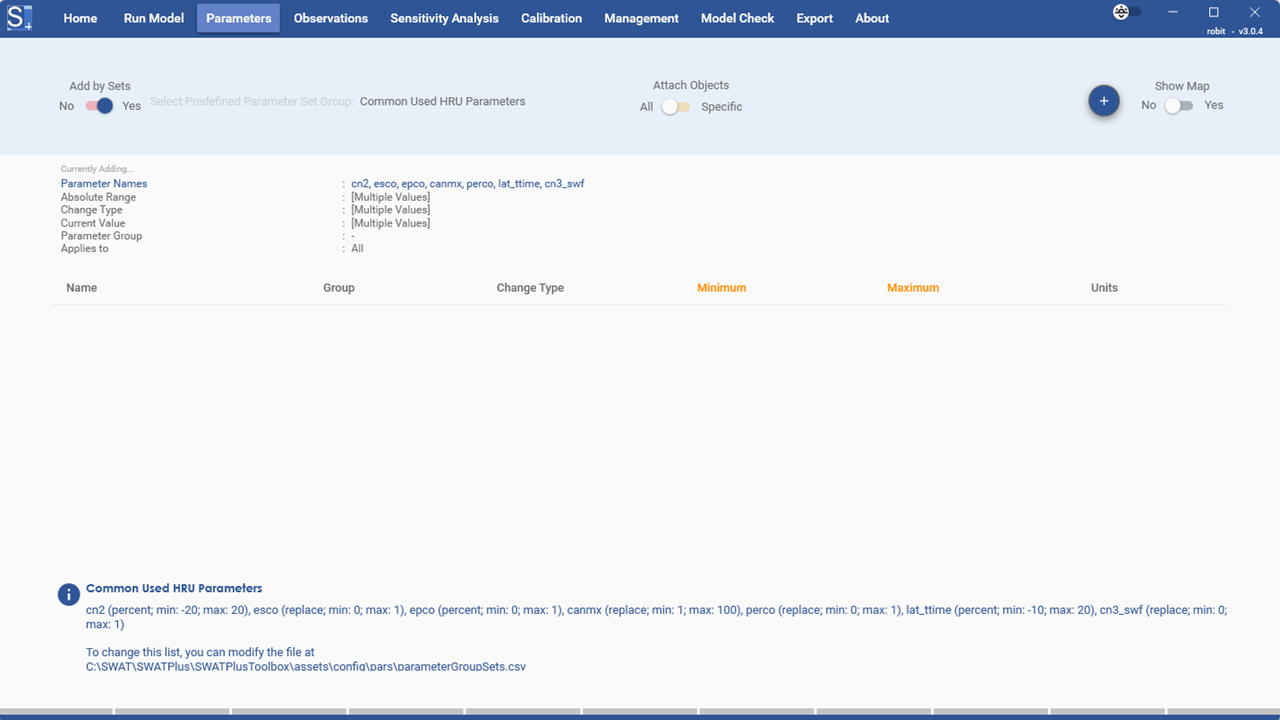
Task: Click the 'No' label beside Add by Sets
Action: 67,106
